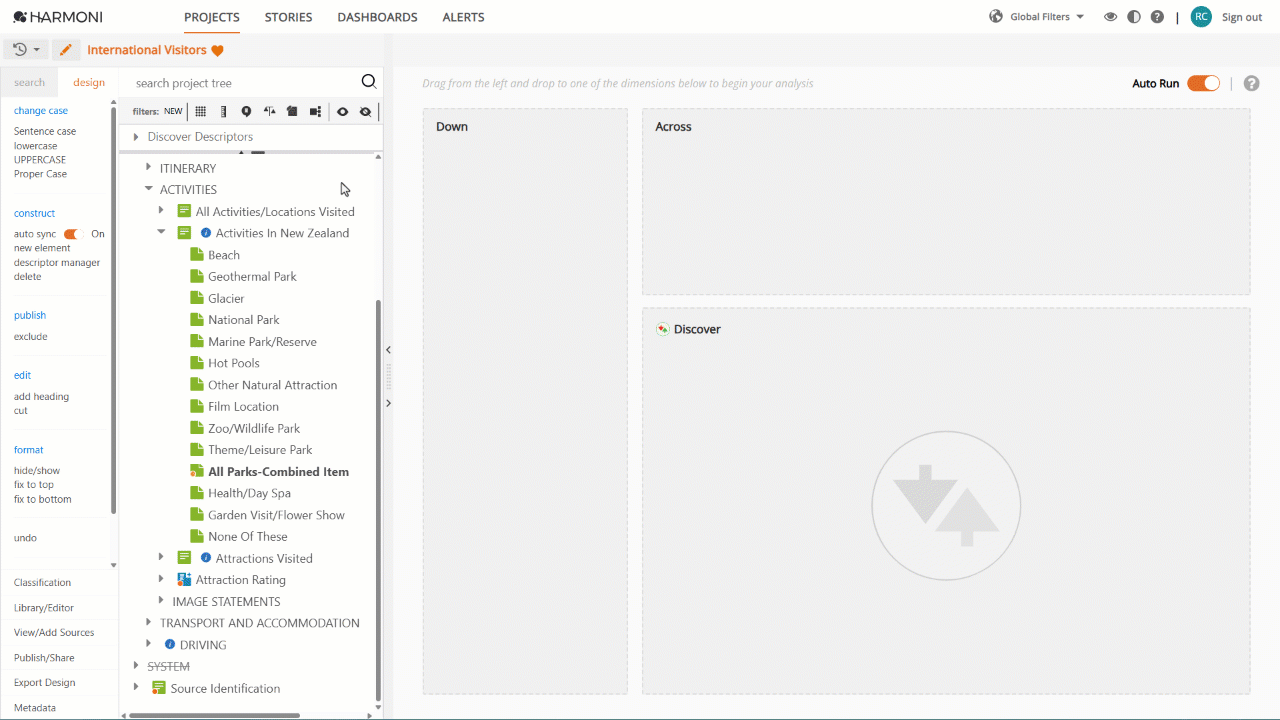This screenshot has width=1280, height=720.
Task: Collapse the left panel with the arrow handle
Action: 388,350
